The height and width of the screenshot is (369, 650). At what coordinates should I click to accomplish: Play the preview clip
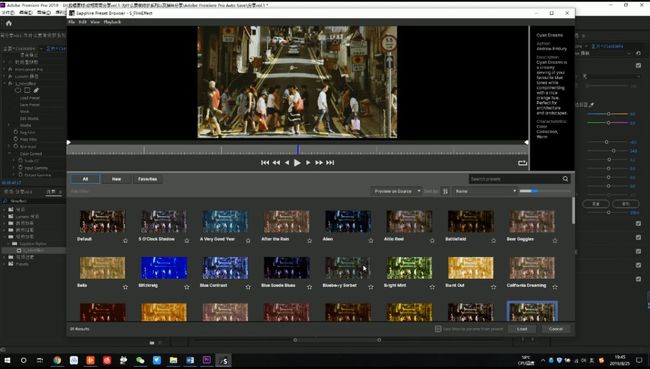(x=297, y=163)
